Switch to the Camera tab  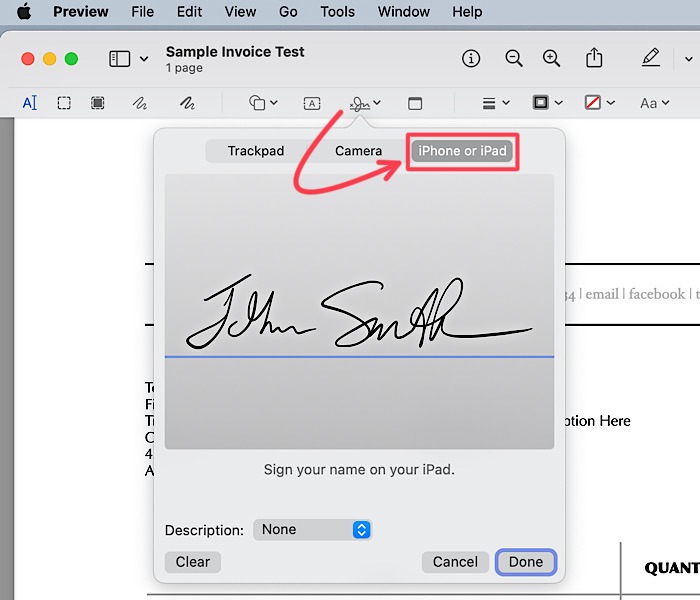point(358,151)
